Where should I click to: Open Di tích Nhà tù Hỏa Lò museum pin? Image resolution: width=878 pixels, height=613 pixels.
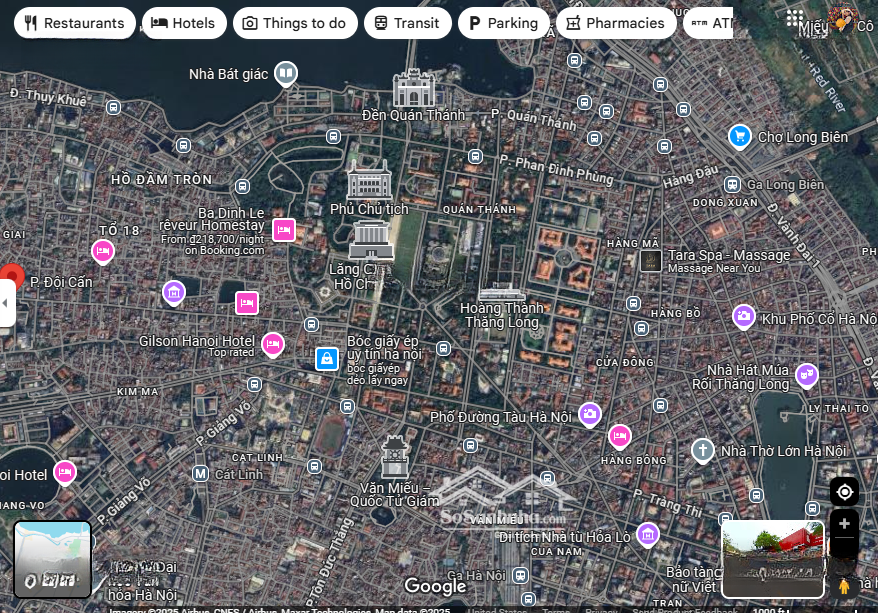pyautogui.click(x=648, y=535)
